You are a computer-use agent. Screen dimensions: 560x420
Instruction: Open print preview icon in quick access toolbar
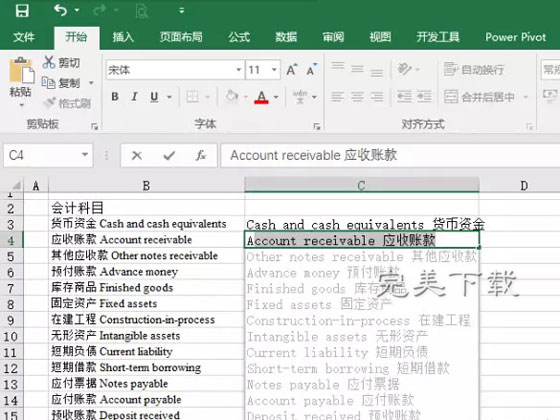142,11
